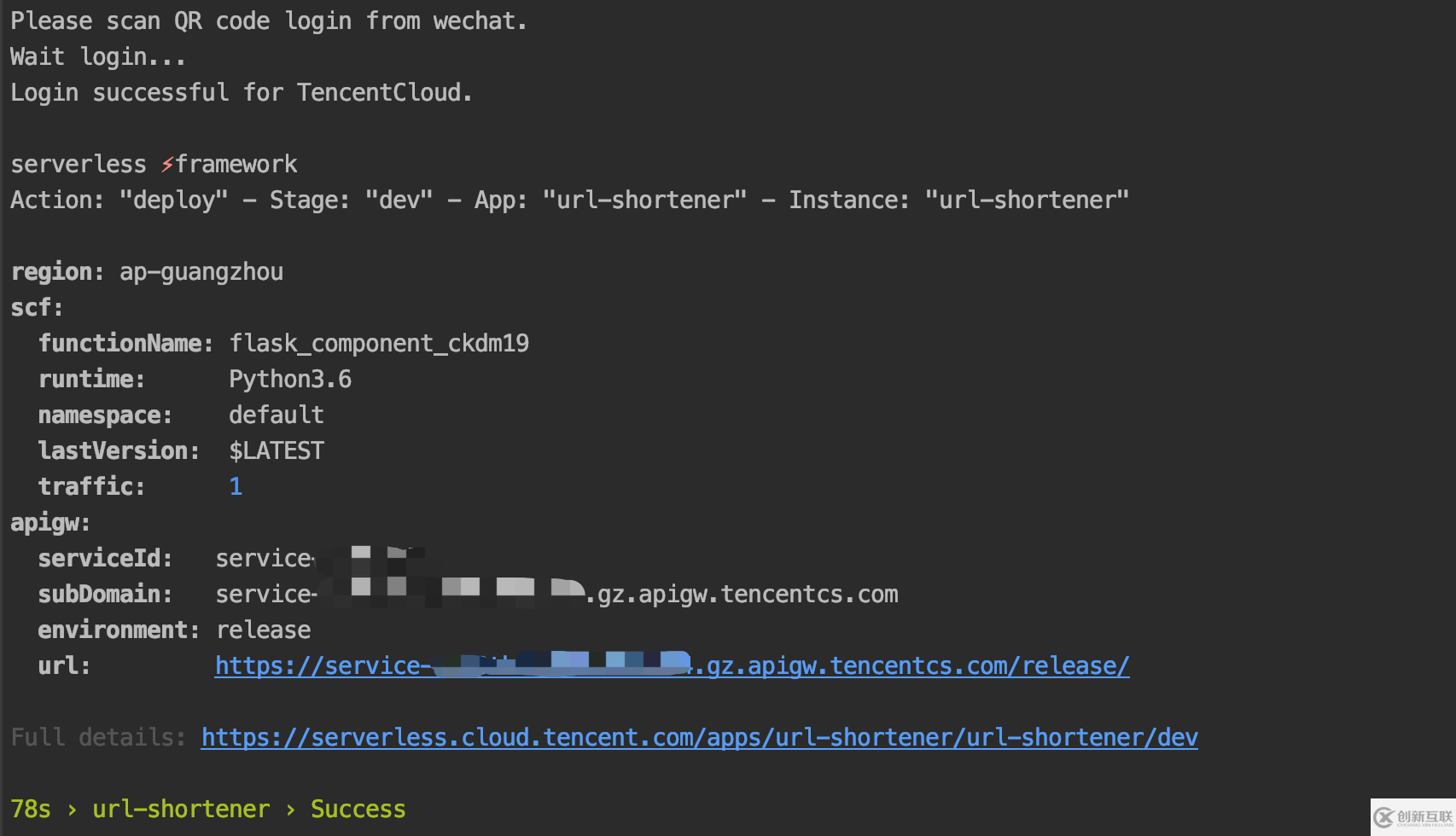Click the "Wait login..." line
This screenshot has height=836, width=1456.
point(97,56)
